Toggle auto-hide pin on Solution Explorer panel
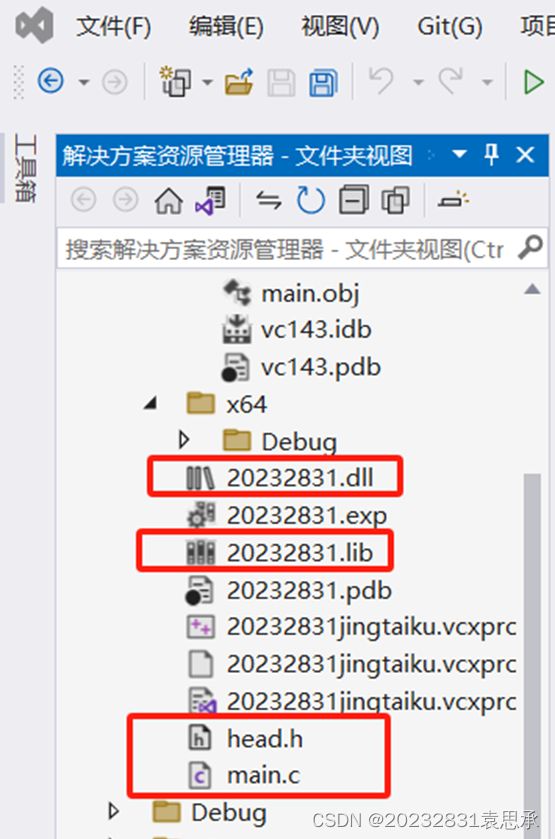The image size is (555, 839). click(x=491, y=155)
